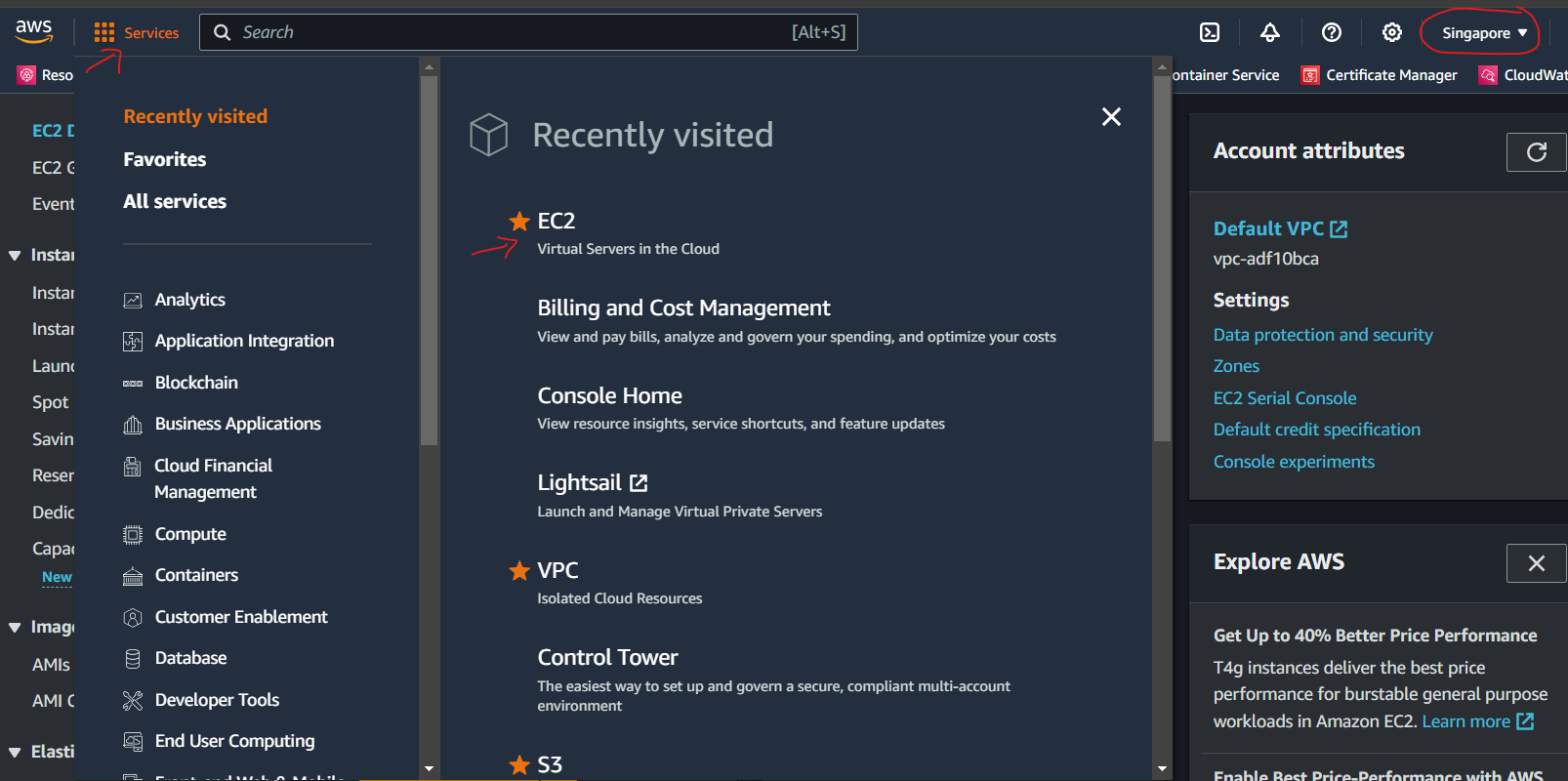Toggle the favorite star beside S3
The width and height of the screenshot is (1568, 781).
click(x=517, y=764)
